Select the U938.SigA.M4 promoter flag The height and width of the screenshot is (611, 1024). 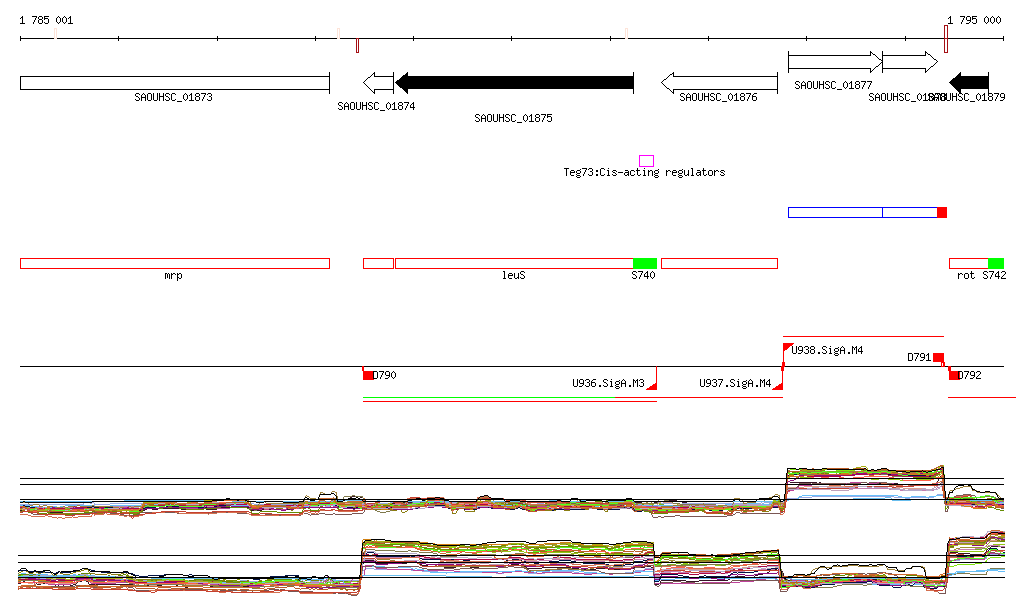(x=788, y=347)
